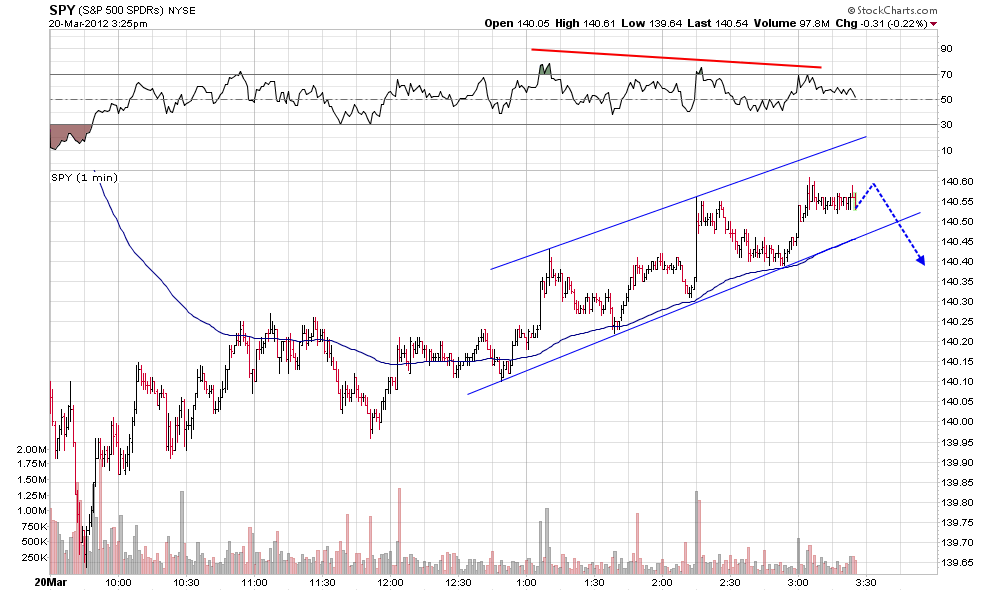Click the RSI axis label 30

coord(946,125)
